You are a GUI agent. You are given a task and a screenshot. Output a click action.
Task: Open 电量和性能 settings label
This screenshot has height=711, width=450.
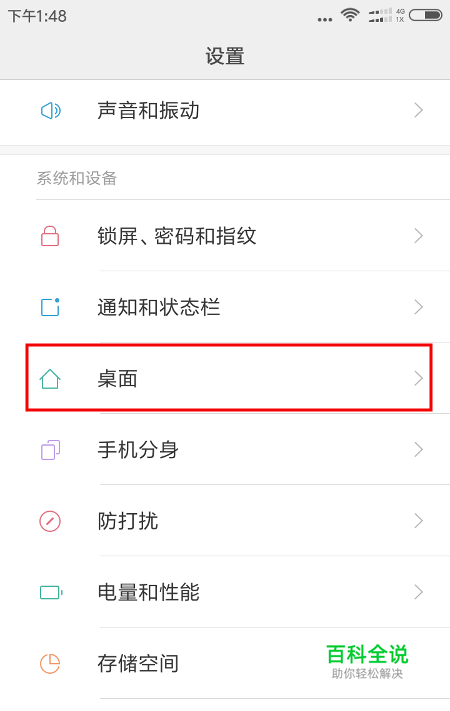click(x=148, y=592)
